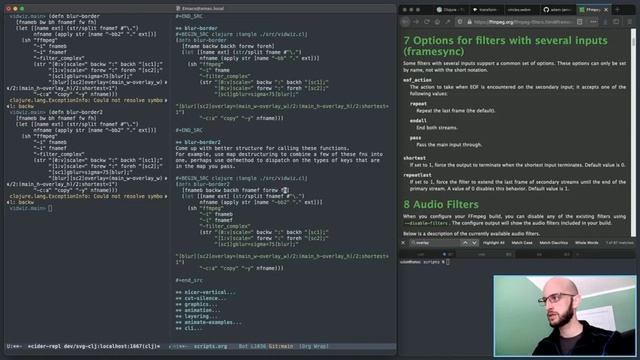The image size is (640, 360).
Task: Click the 'pass' value term
Action: coord(415,138)
